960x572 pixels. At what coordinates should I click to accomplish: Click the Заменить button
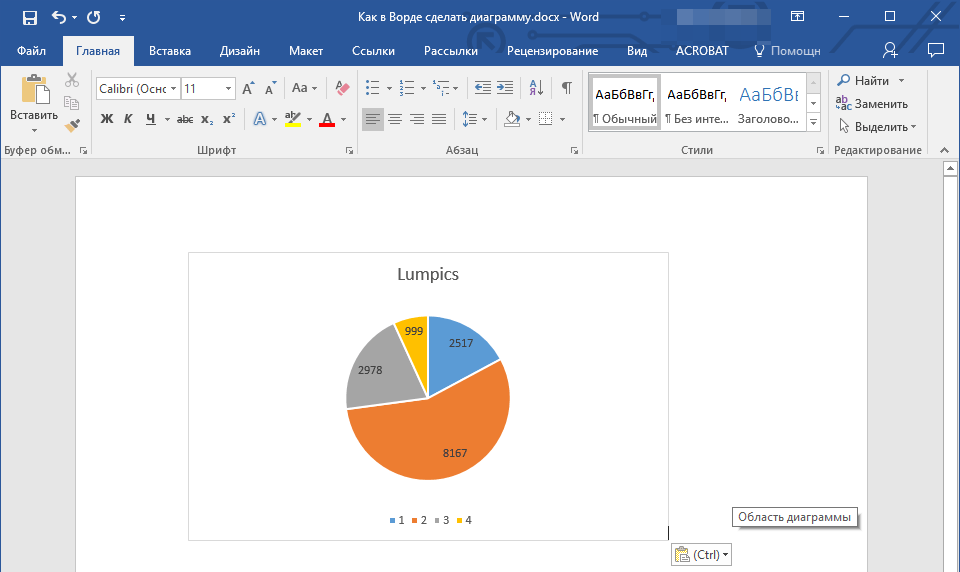click(x=872, y=103)
